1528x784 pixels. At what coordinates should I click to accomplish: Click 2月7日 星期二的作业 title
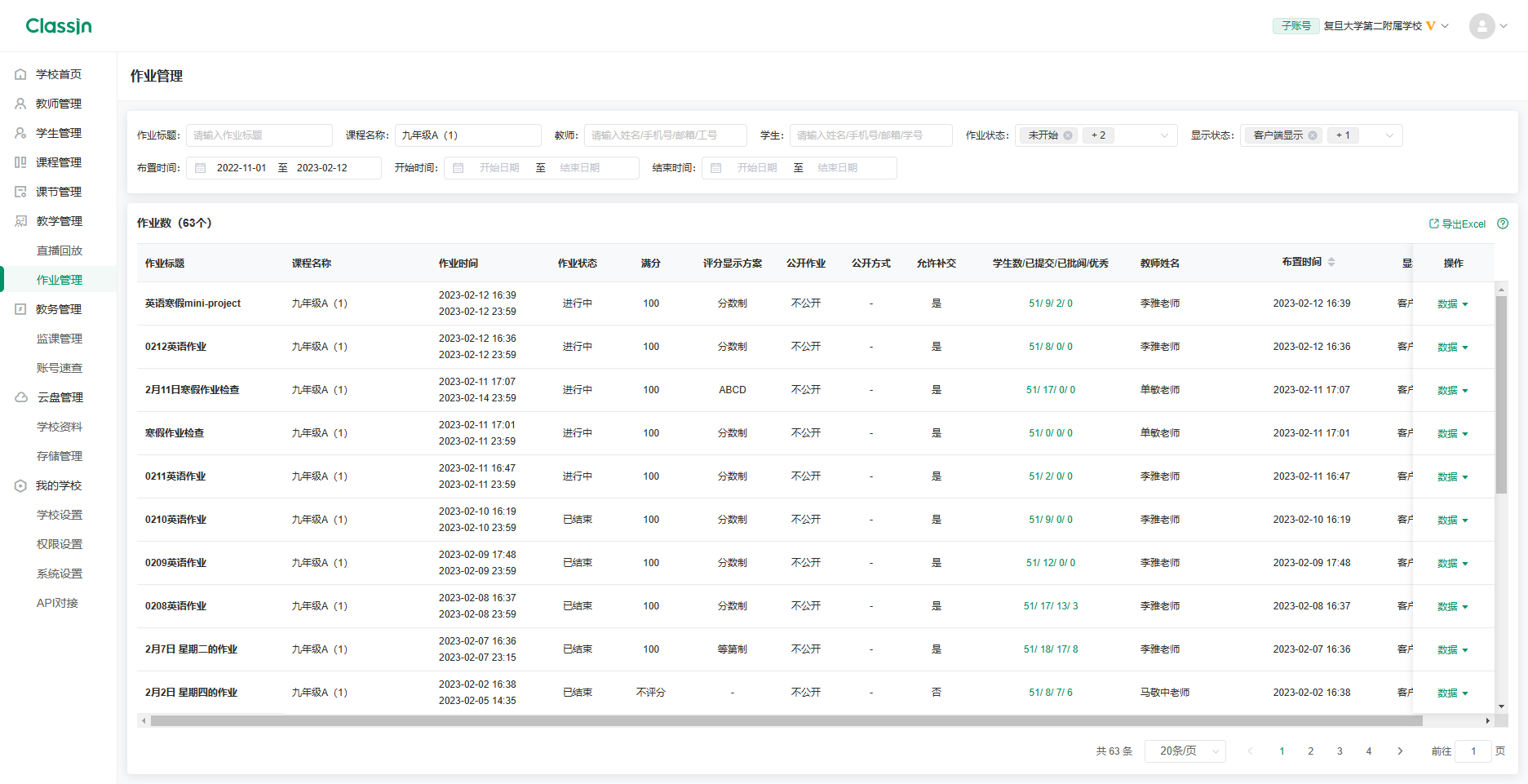[191, 649]
